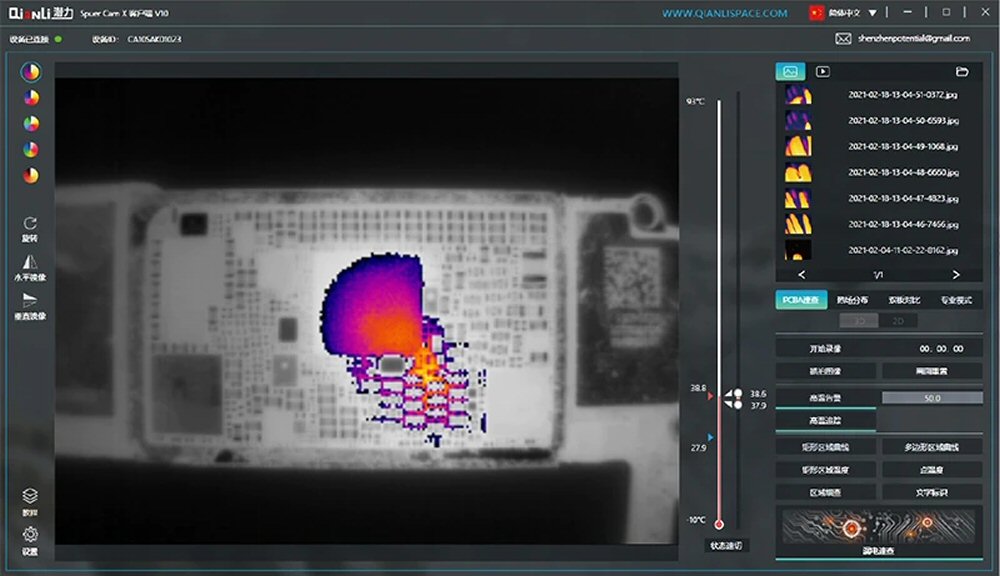This screenshot has height=576, width=1000.
Task: Open the folder icon above the file list
Action: coord(961,72)
